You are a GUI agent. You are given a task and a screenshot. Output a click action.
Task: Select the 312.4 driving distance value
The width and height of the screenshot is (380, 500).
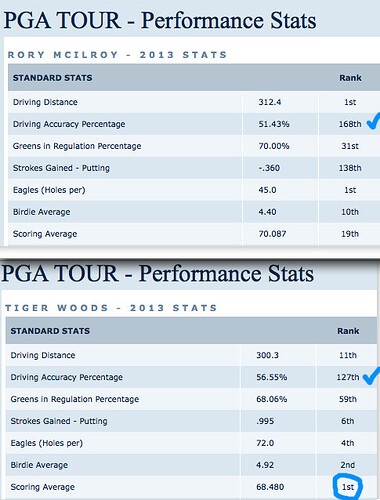[x=270, y=102]
